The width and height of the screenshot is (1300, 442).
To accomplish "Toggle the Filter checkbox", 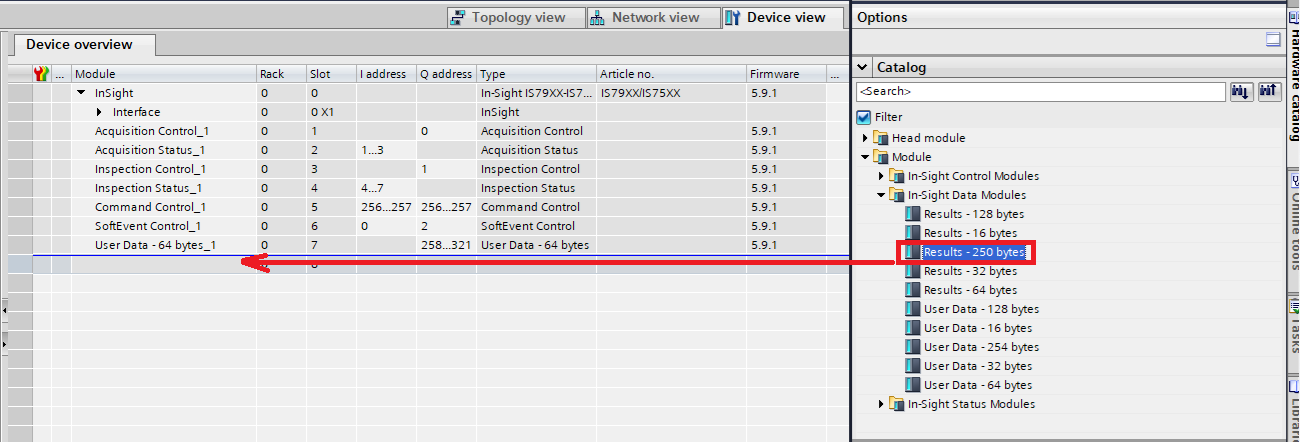I will coord(864,117).
